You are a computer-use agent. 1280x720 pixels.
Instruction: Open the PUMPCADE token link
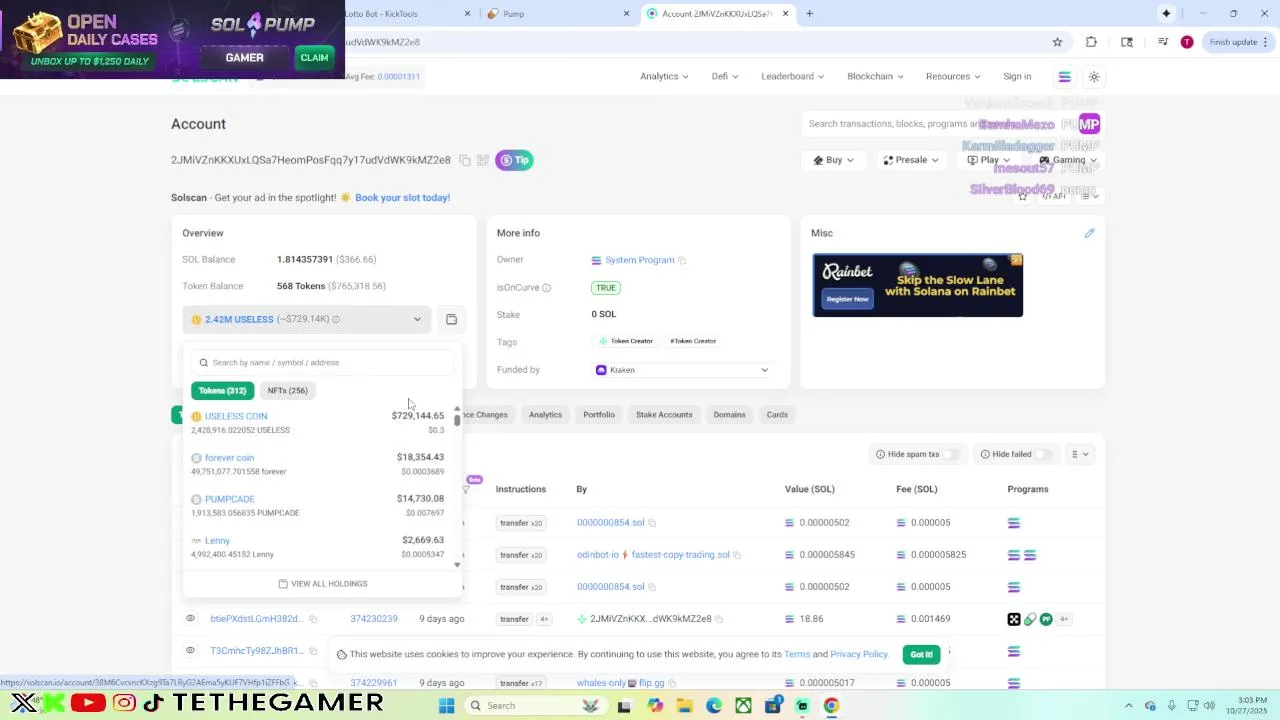229,499
